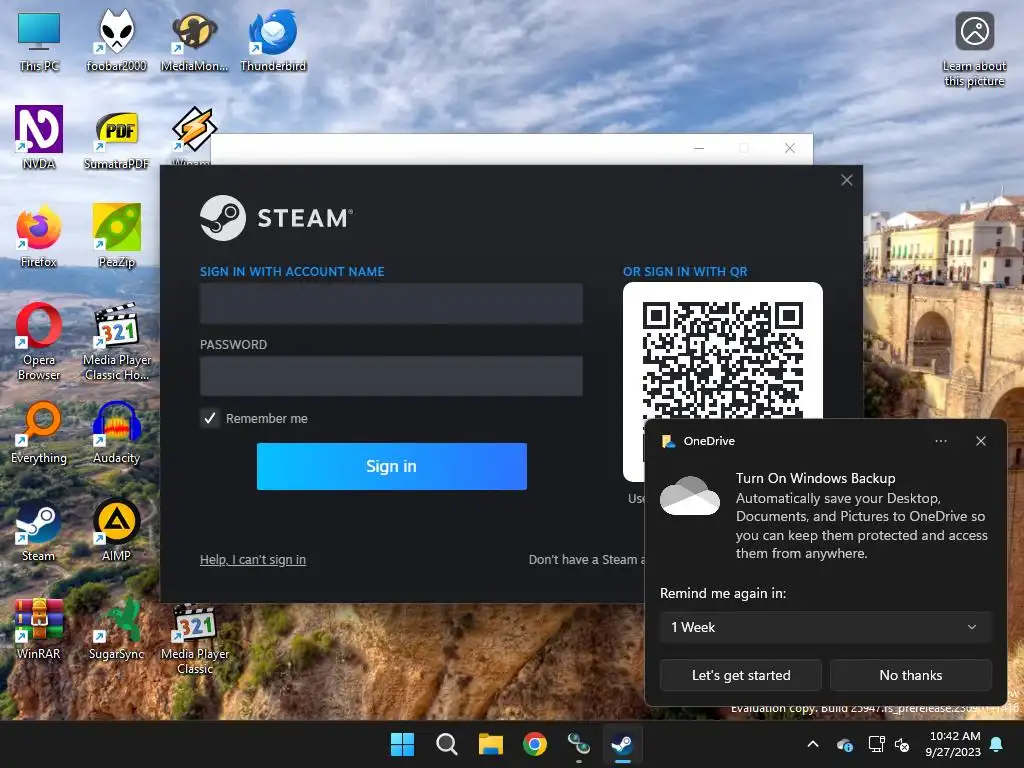Open taskbar Search

point(447,744)
